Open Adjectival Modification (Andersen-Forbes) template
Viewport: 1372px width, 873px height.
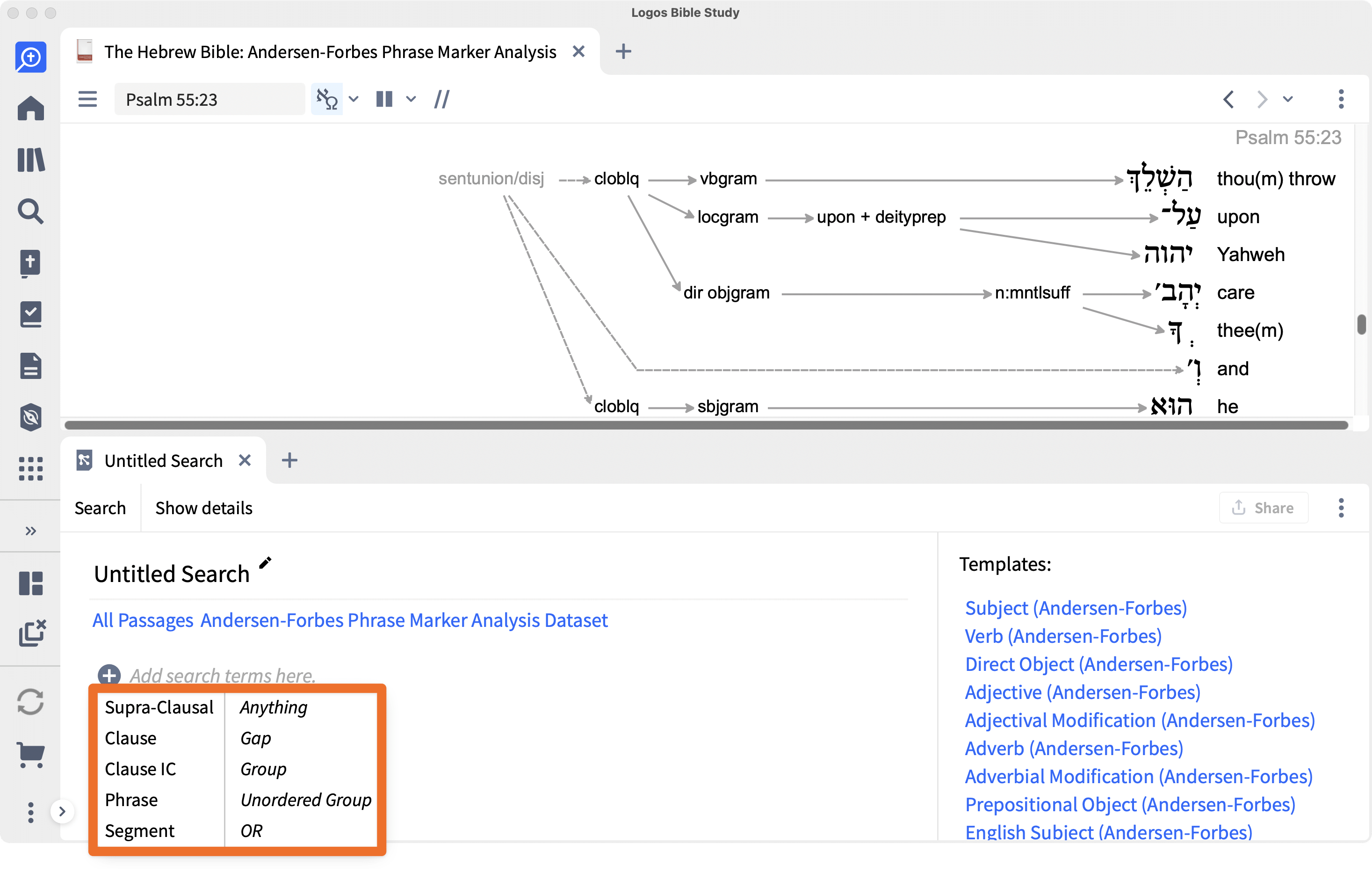(x=1140, y=720)
